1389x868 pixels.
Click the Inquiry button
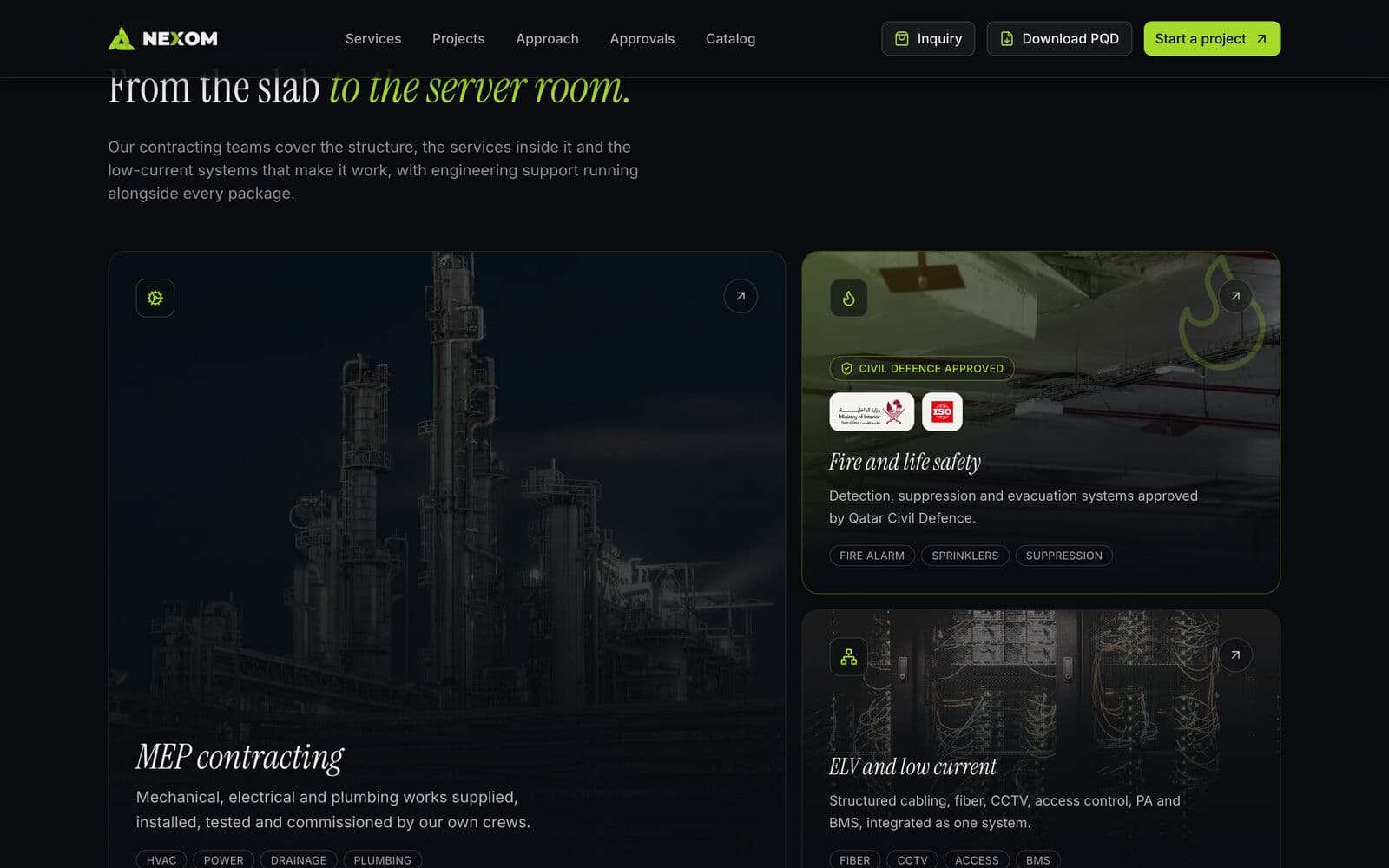928,38
